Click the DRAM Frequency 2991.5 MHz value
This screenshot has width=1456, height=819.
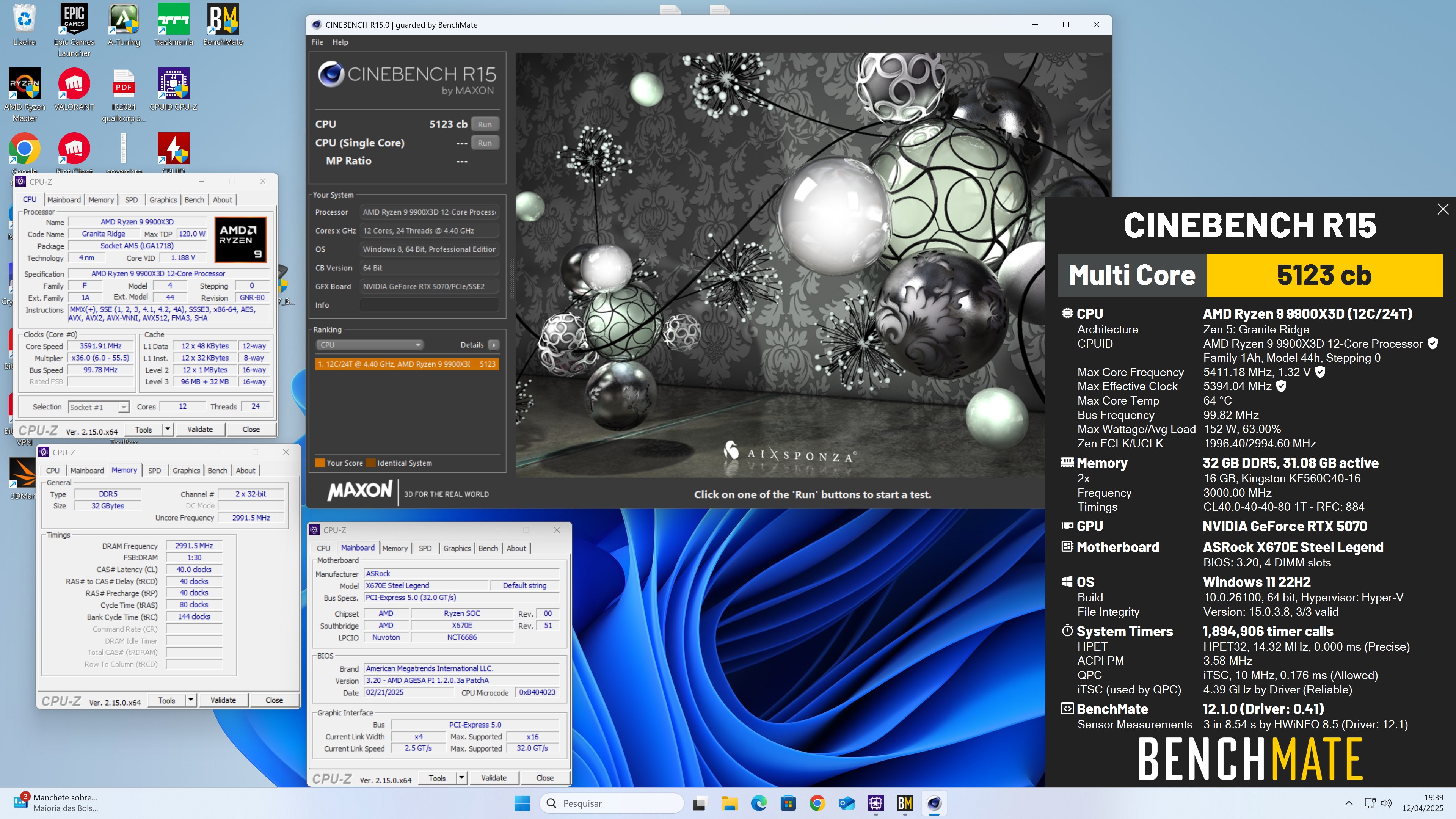point(194,546)
